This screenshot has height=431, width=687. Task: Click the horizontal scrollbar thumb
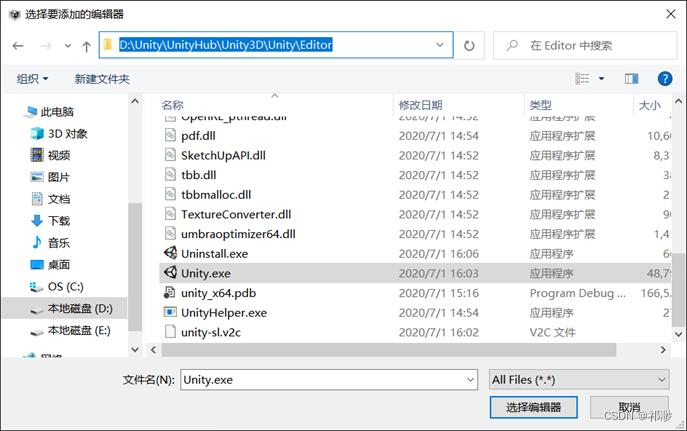coord(389,350)
